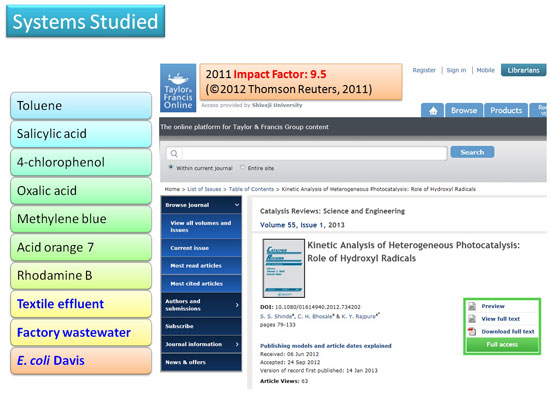Open the home icon tab
The width and height of the screenshot is (550, 398).
432,111
